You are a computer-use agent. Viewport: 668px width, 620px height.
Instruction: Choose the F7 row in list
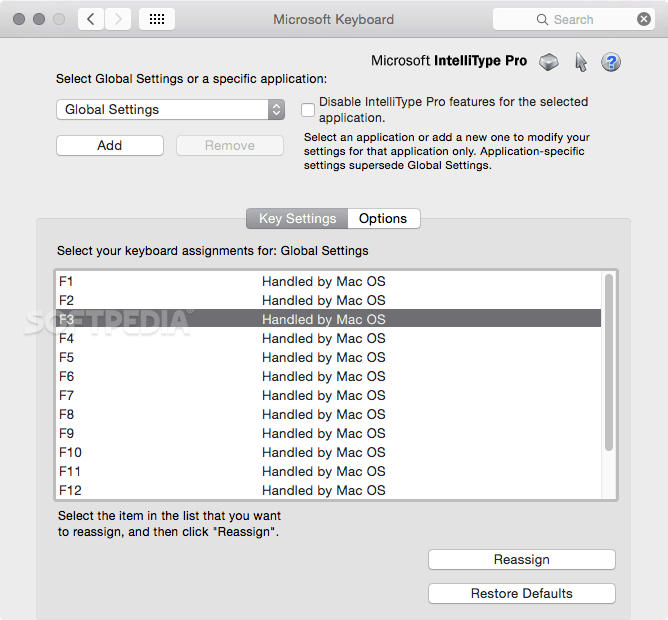(x=328, y=395)
